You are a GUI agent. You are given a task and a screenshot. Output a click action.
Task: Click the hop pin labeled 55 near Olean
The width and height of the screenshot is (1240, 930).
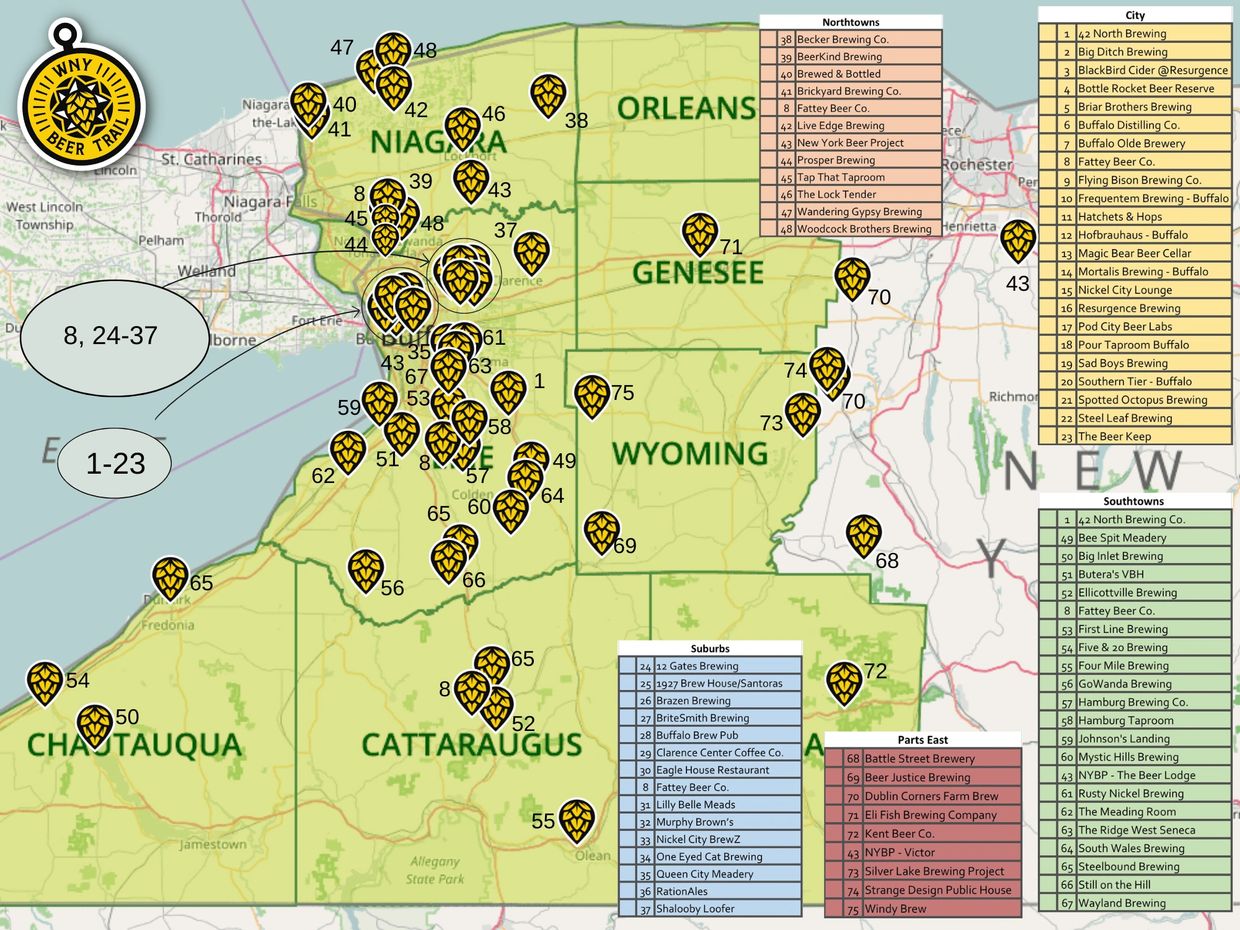click(577, 820)
